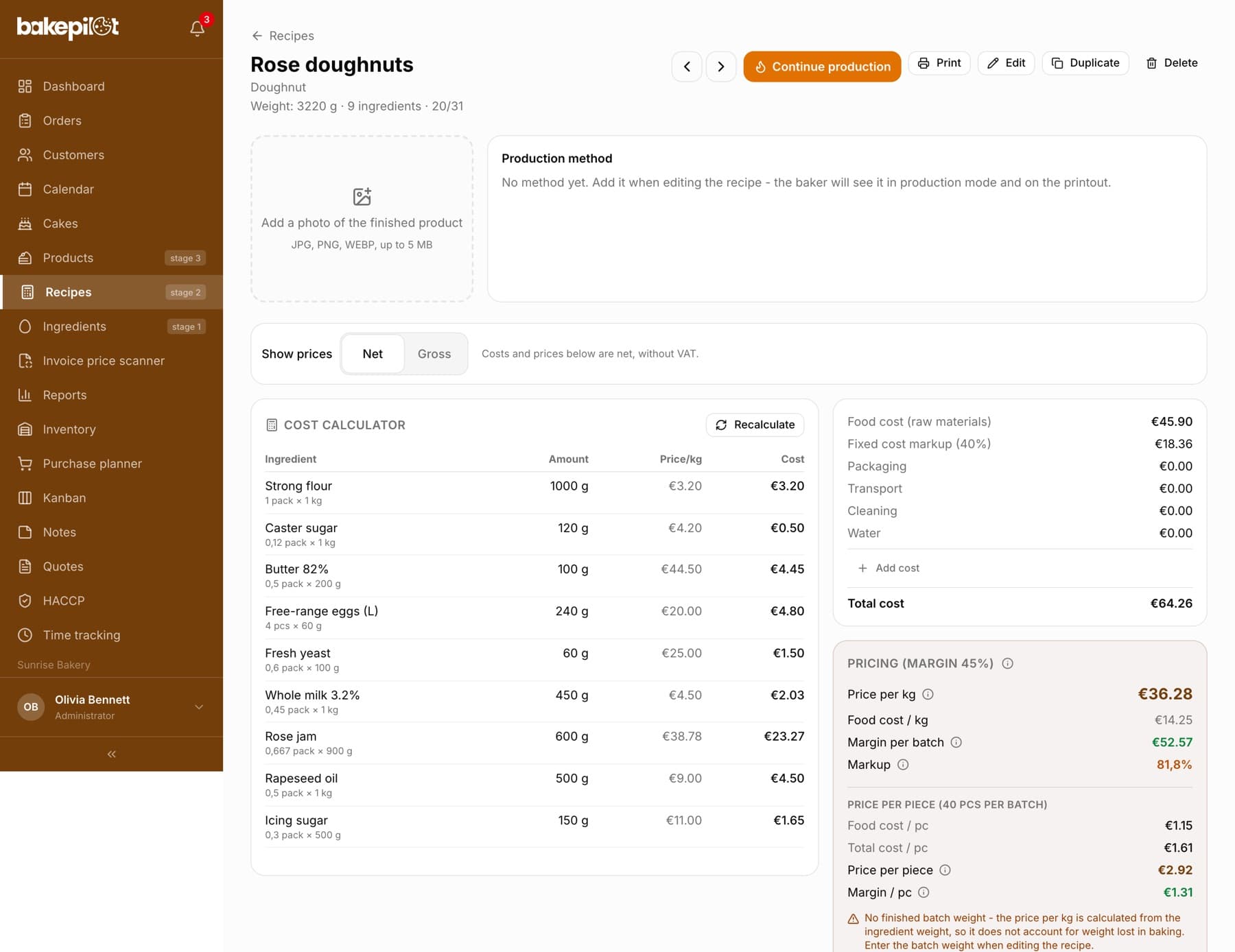Click the info icon beside Margin per batch
Screen dimensions: 1235x952
956,742
